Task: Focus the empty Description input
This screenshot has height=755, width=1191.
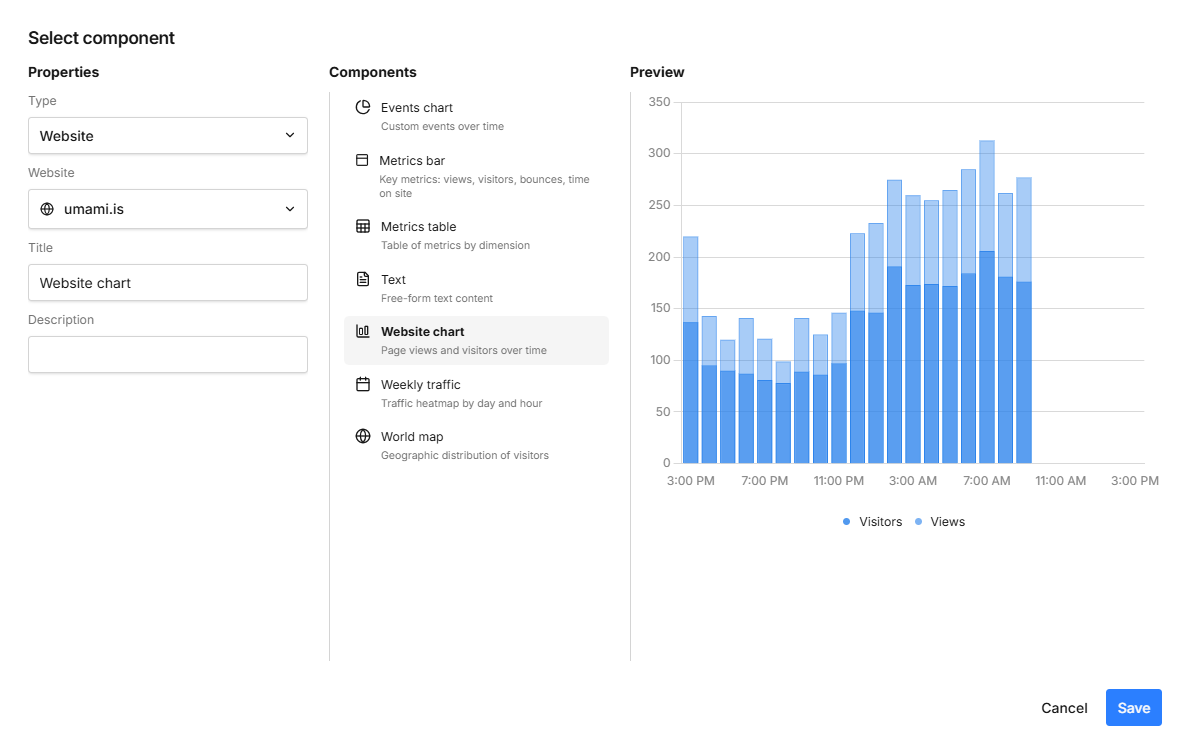Action: coord(167,355)
